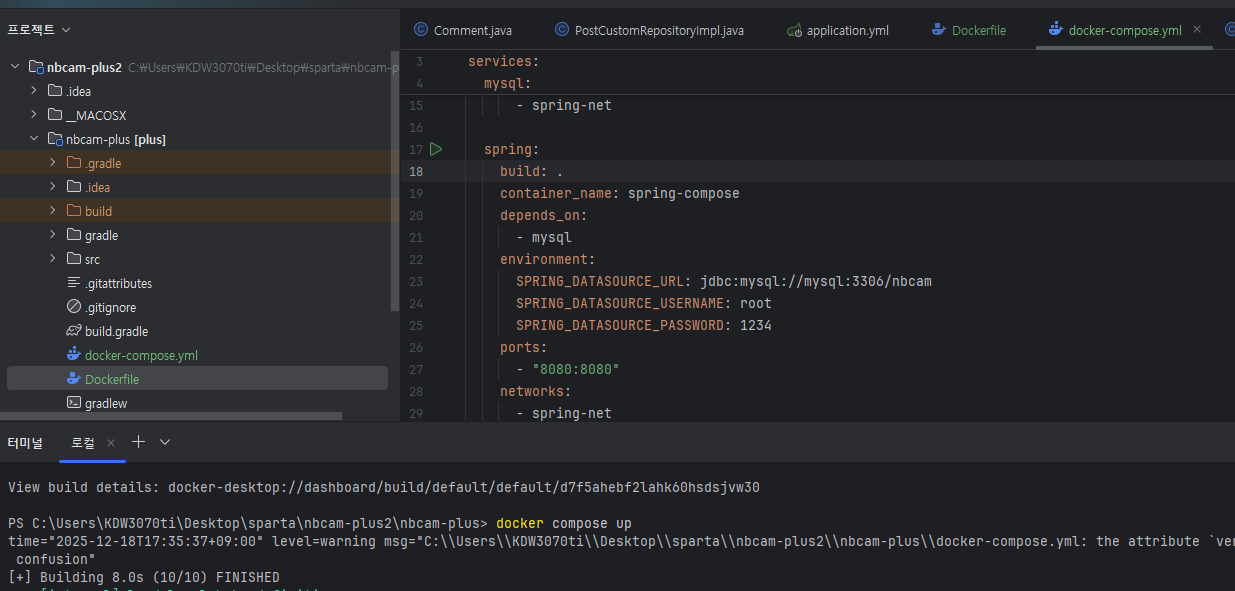Image resolution: width=1235 pixels, height=591 pixels.
Task: Click the container_name value spring-compose
Action: point(684,193)
